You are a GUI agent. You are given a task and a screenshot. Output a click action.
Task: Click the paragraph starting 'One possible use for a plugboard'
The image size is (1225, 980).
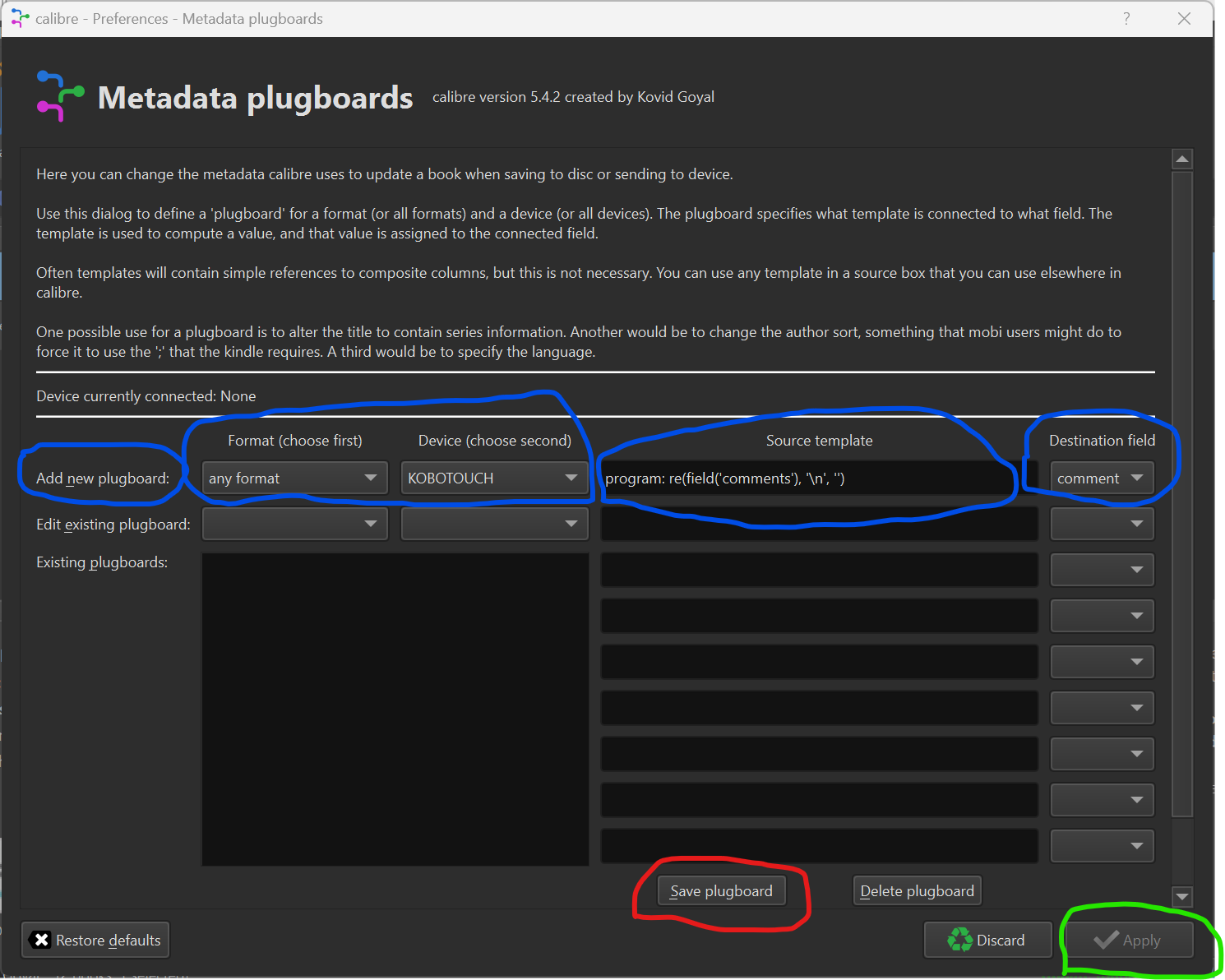[x=579, y=341]
